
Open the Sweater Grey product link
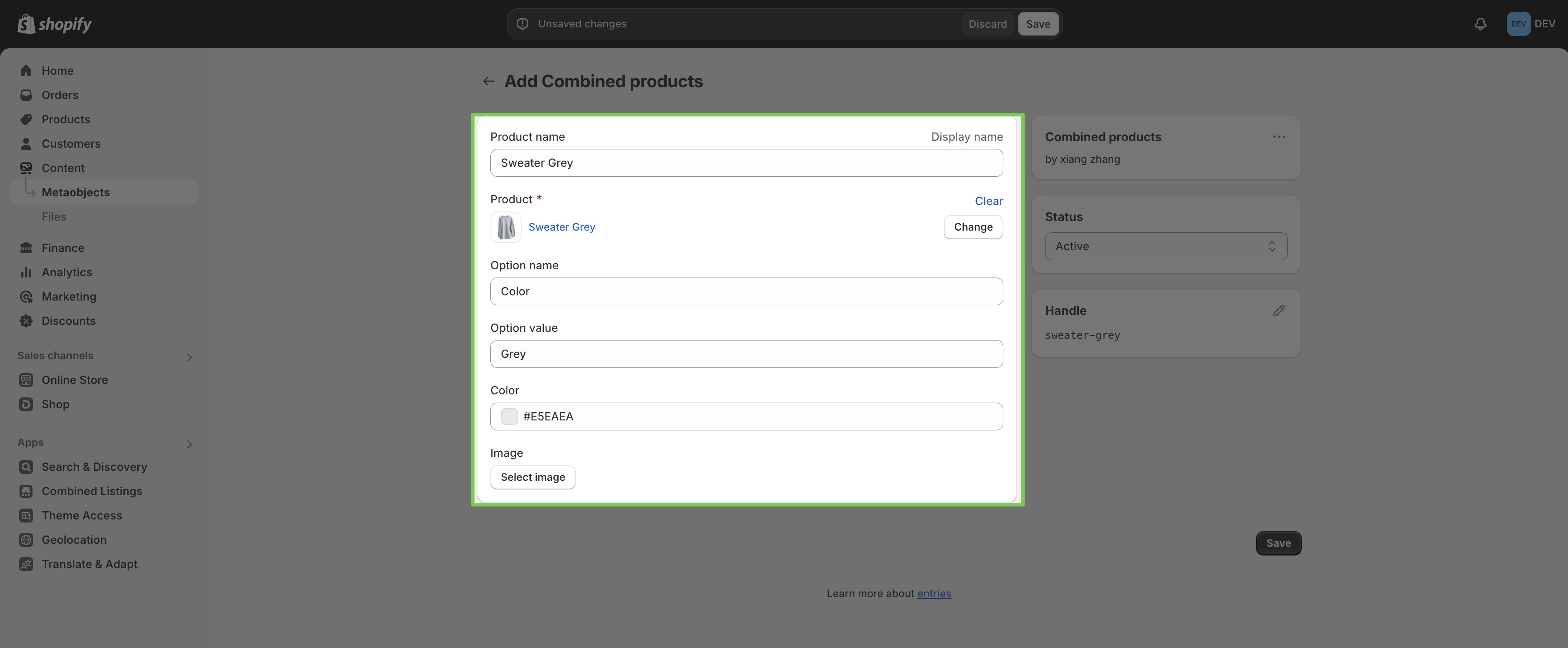pos(561,227)
